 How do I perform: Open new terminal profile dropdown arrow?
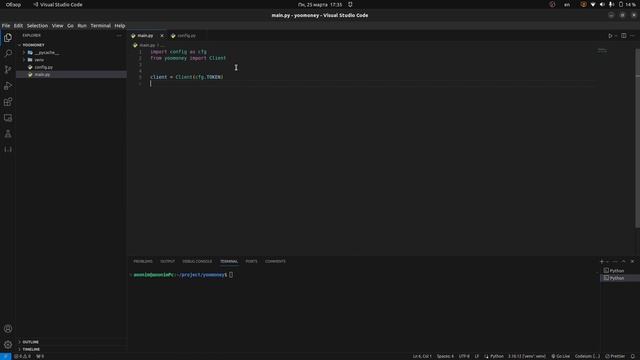[608, 261]
